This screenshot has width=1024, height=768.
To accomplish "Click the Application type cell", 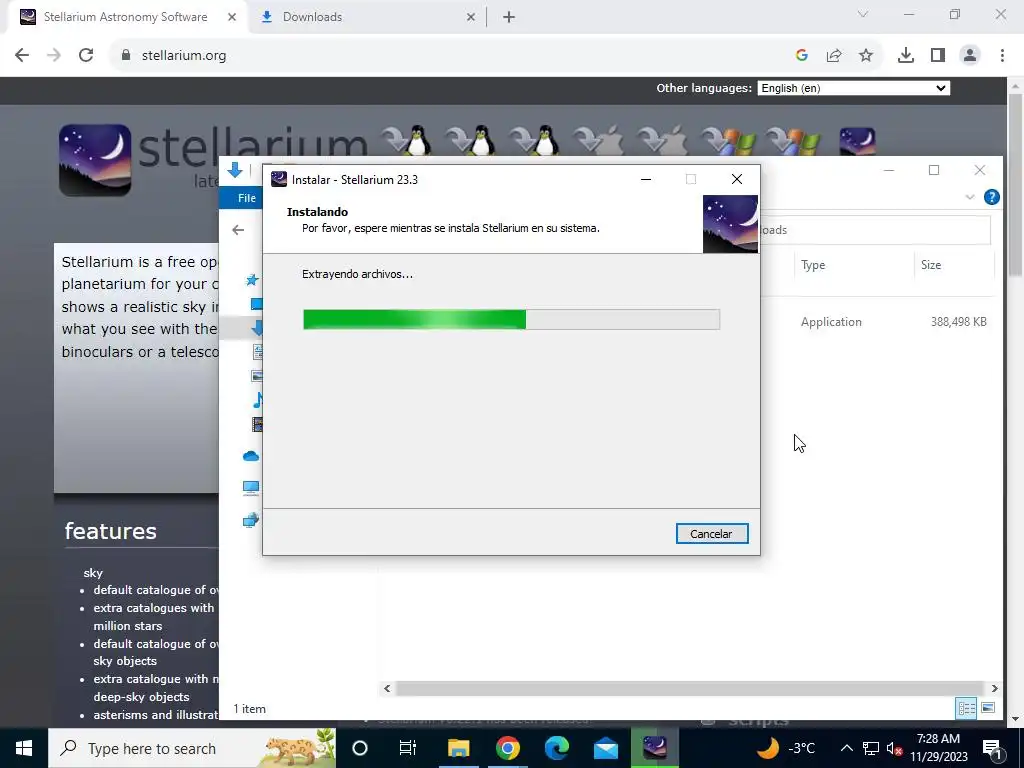I will click(x=831, y=322).
